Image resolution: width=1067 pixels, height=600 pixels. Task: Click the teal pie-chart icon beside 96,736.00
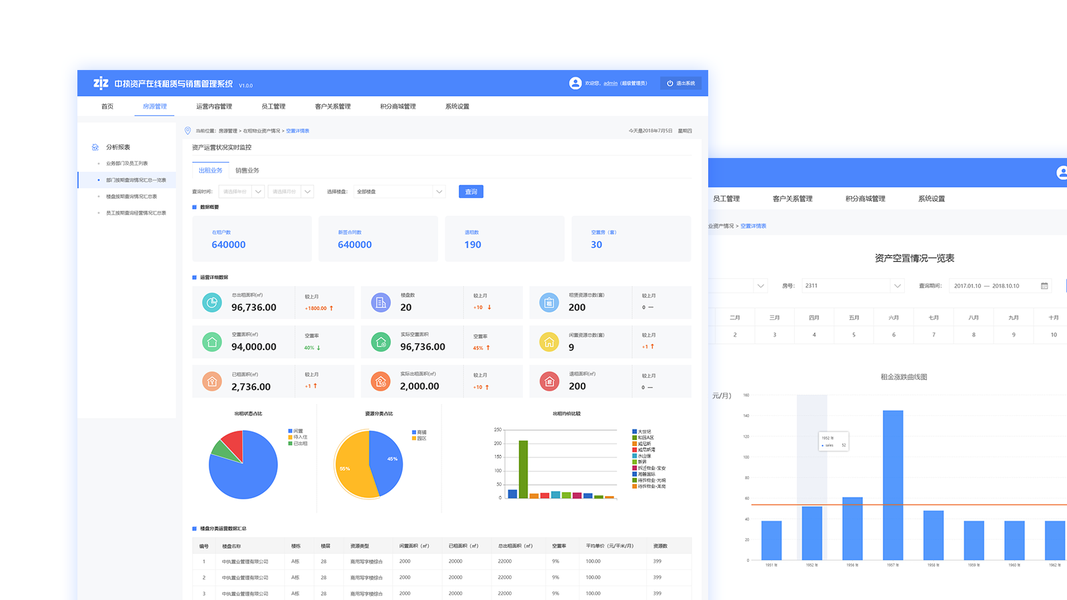tap(212, 303)
